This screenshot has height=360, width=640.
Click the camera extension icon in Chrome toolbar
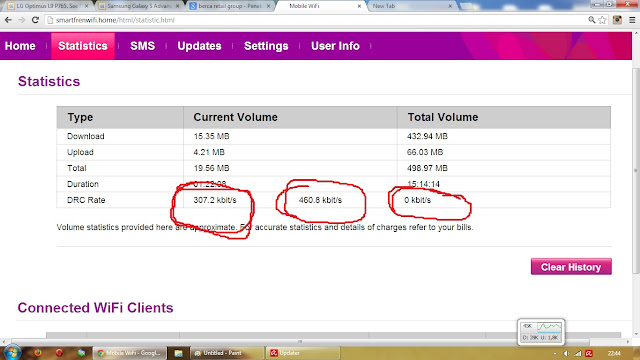617,20
